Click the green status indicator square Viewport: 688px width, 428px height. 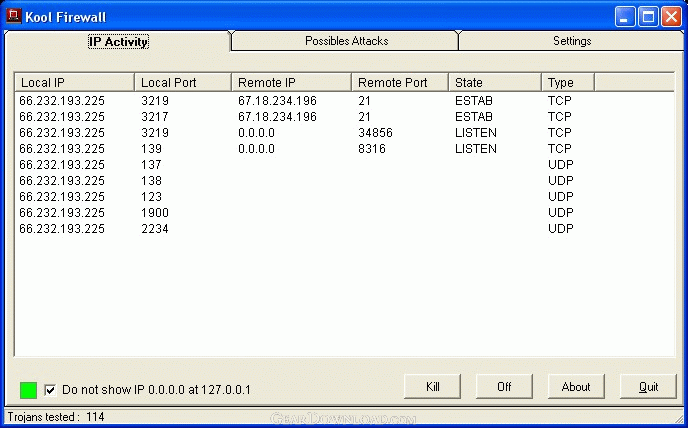[29, 390]
